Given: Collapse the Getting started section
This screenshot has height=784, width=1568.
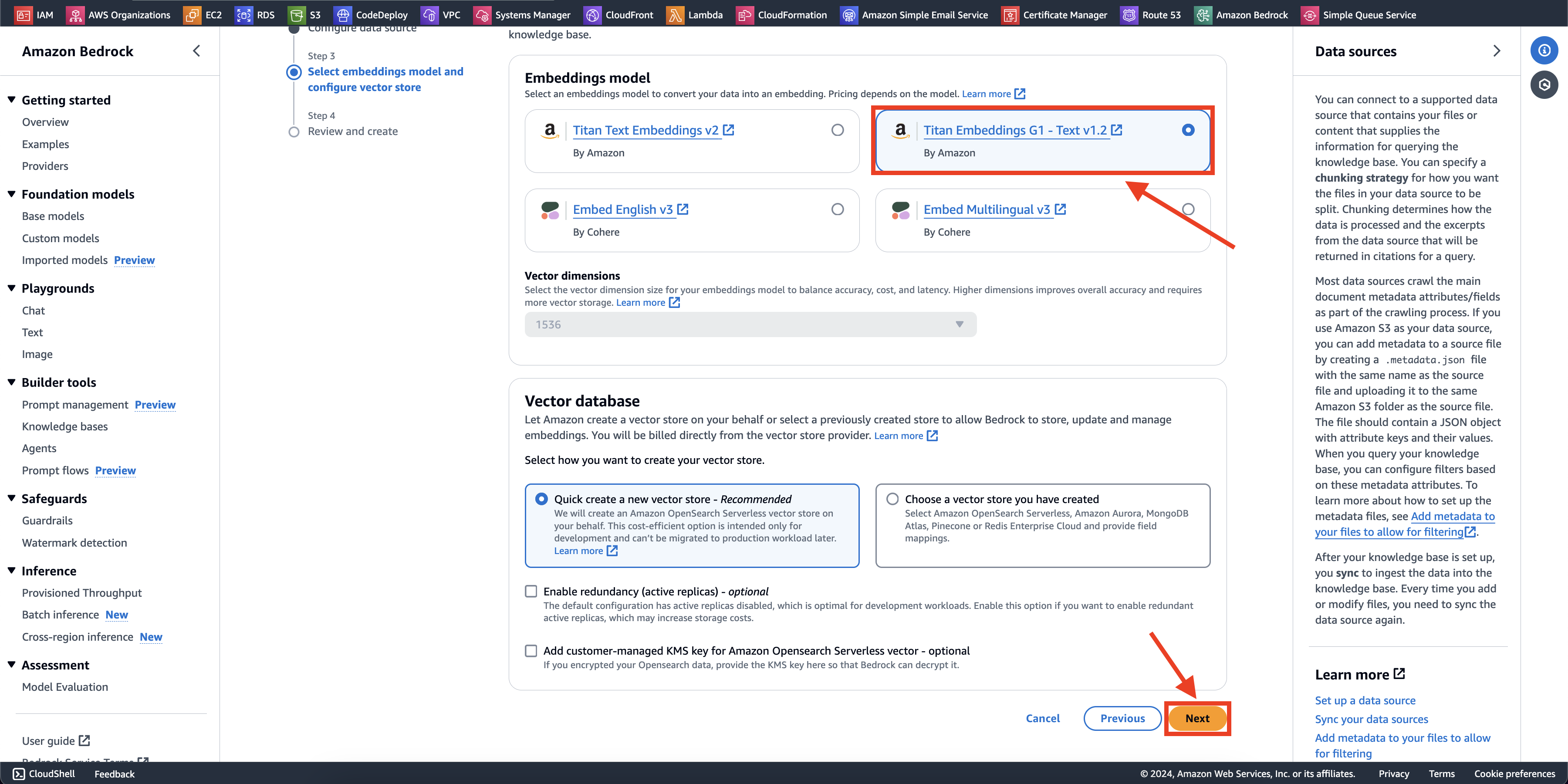Looking at the screenshot, I should [12, 99].
